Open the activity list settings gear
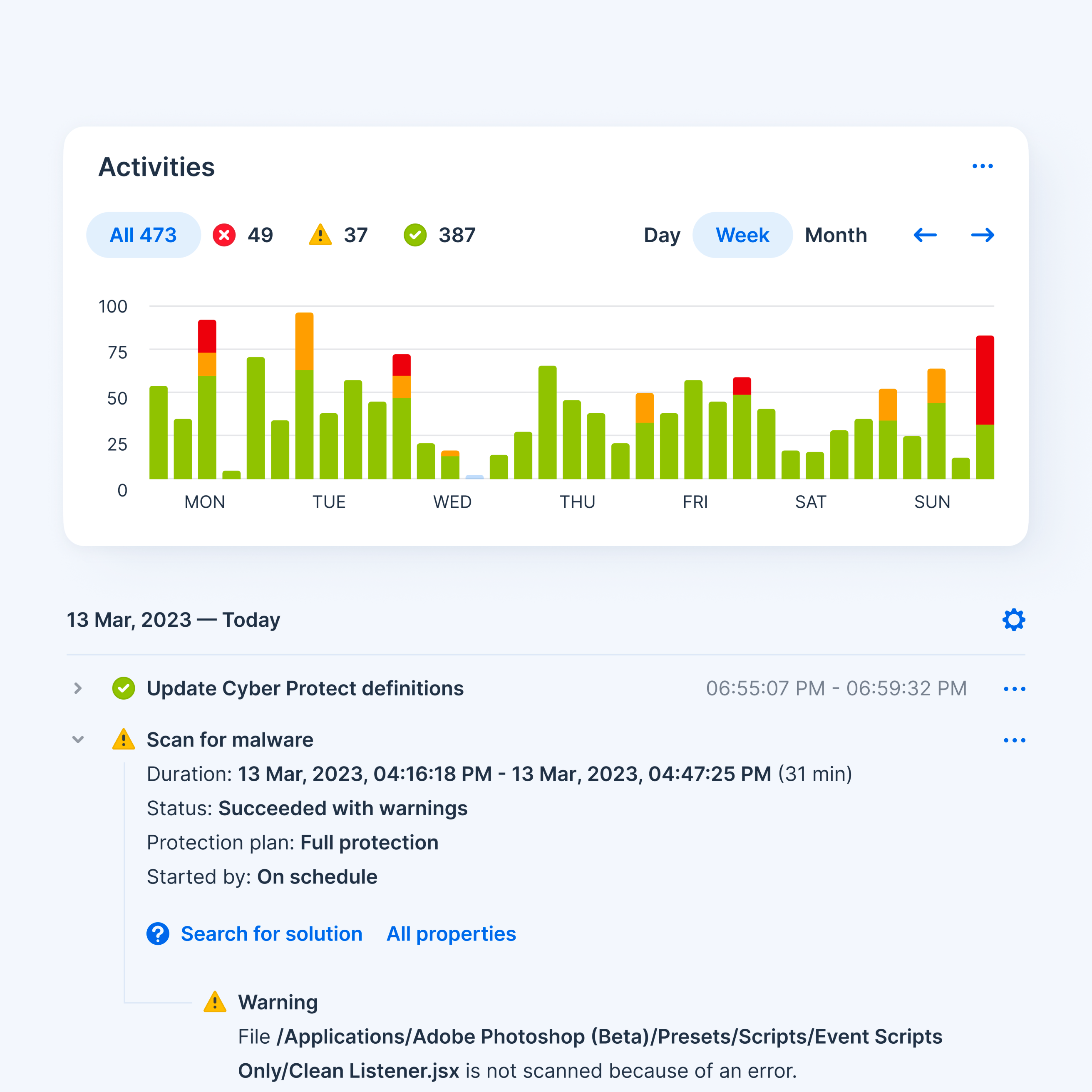This screenshot has height=1092, width=1092. 1013,620
